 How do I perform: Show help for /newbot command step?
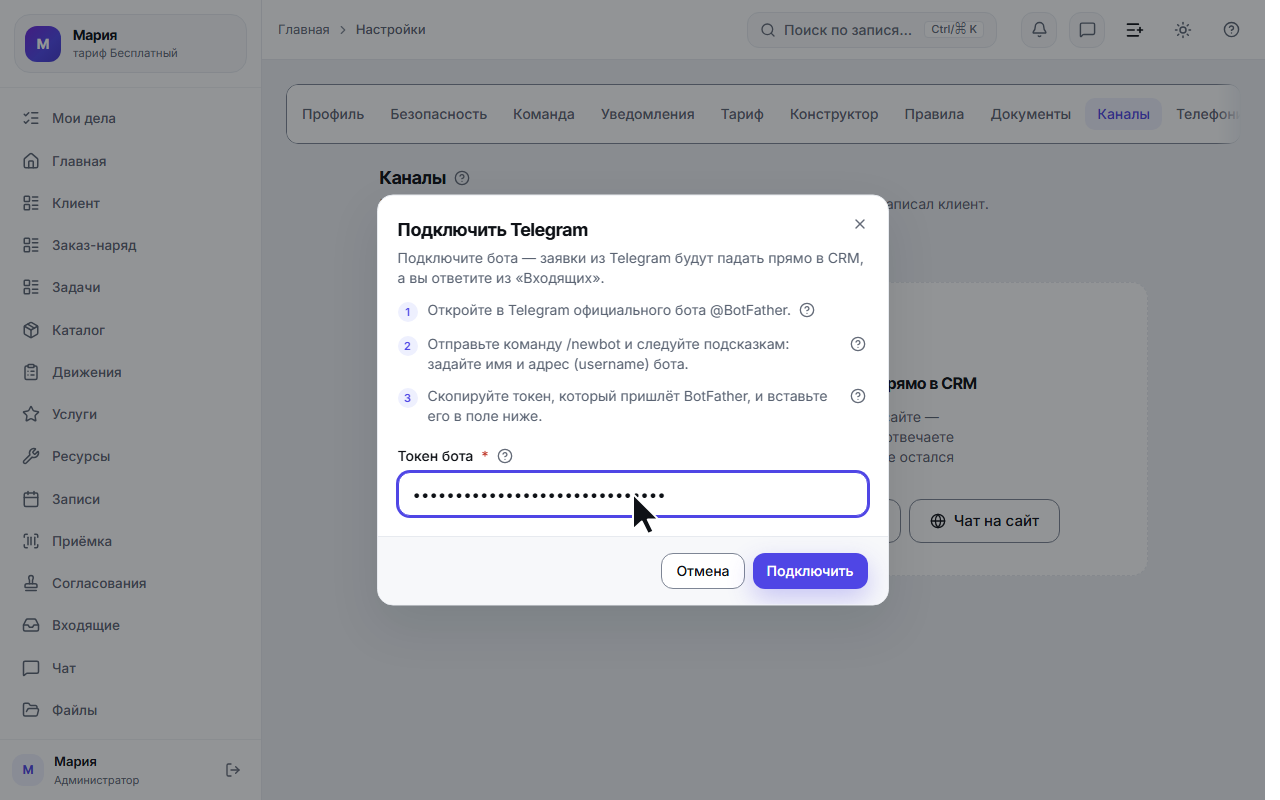857,344
